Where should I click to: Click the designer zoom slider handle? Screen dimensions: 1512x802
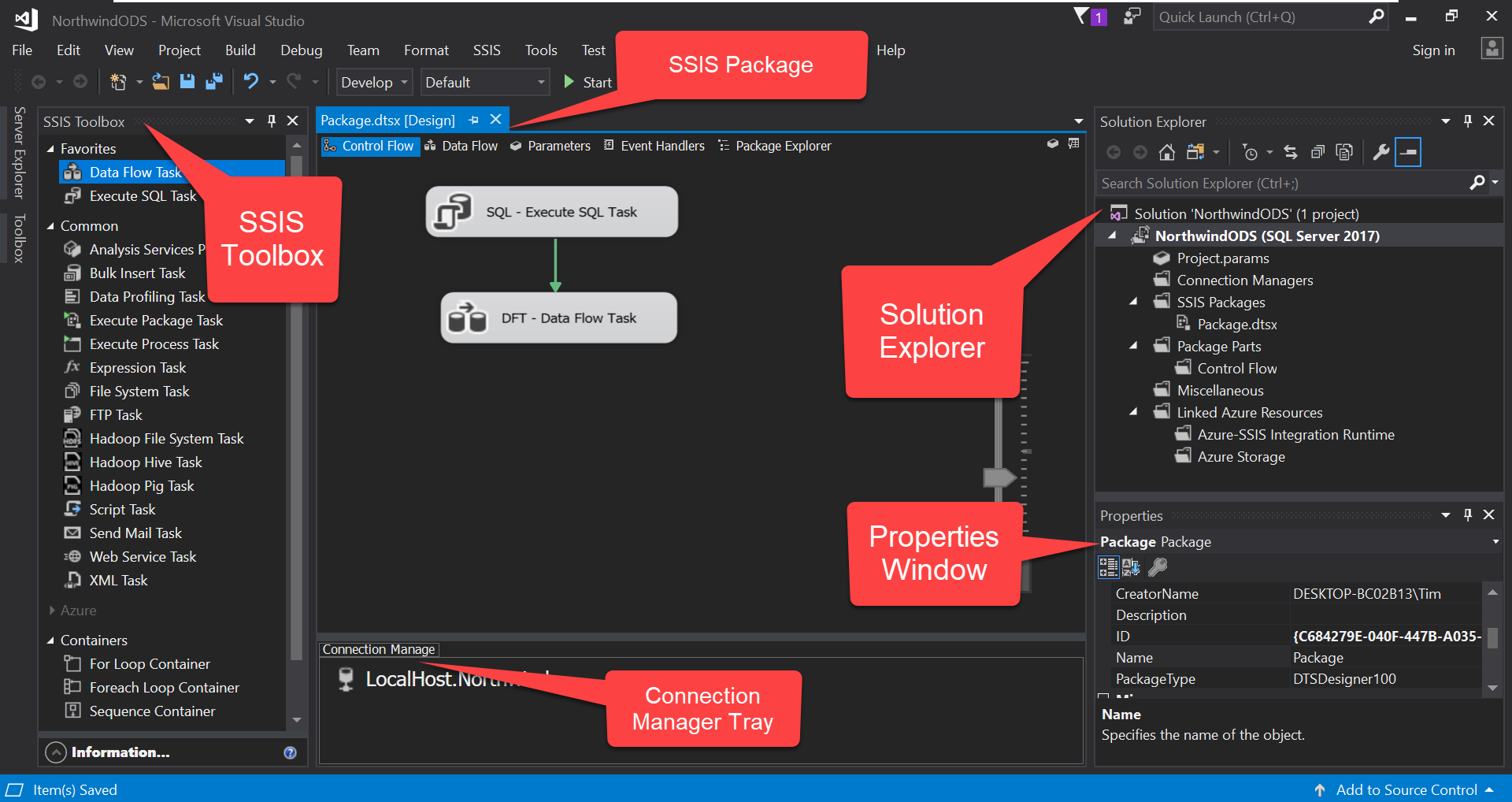click(1000, 477)
